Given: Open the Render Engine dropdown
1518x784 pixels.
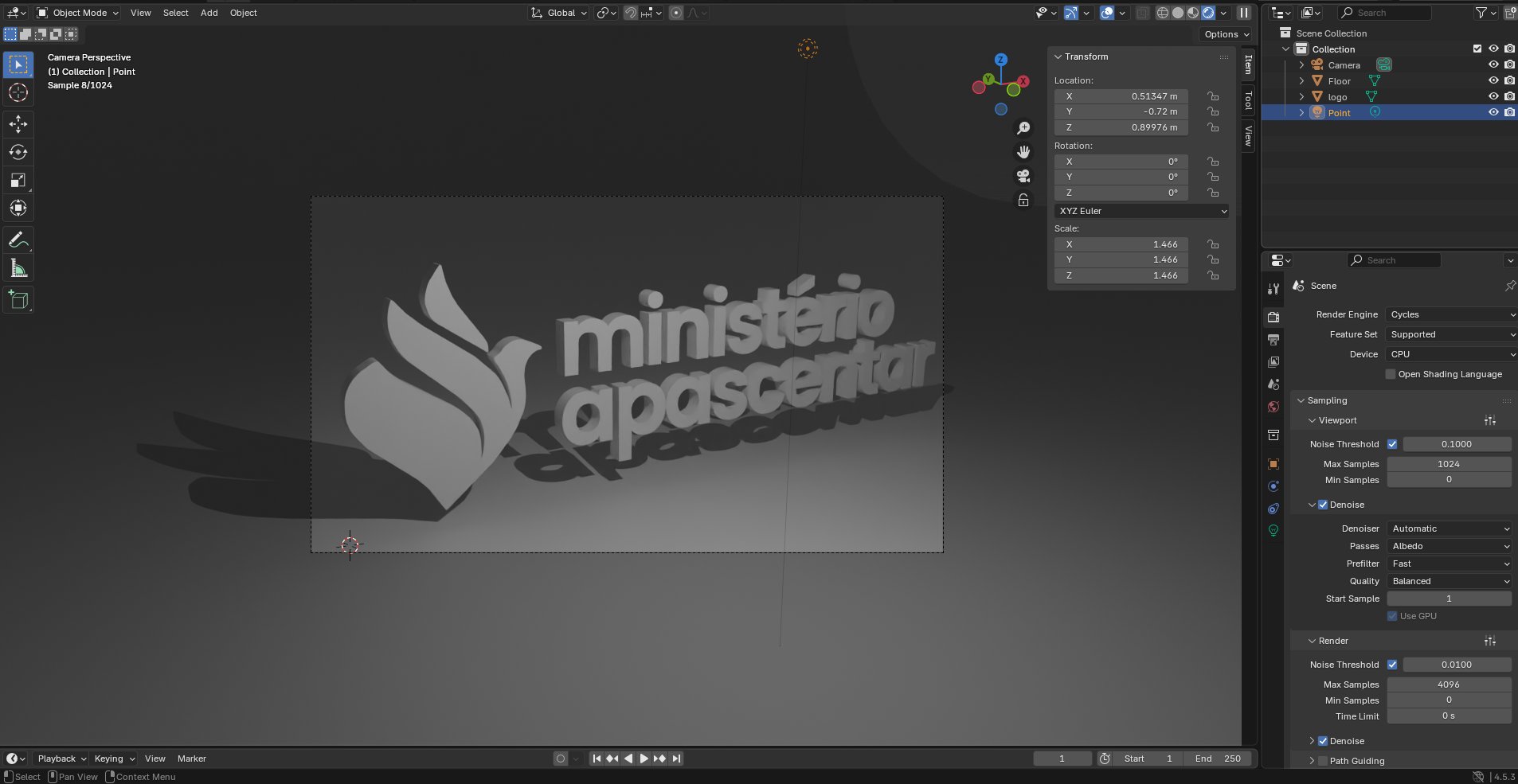Looking at the screenshot, I should tap(1451, 314).
